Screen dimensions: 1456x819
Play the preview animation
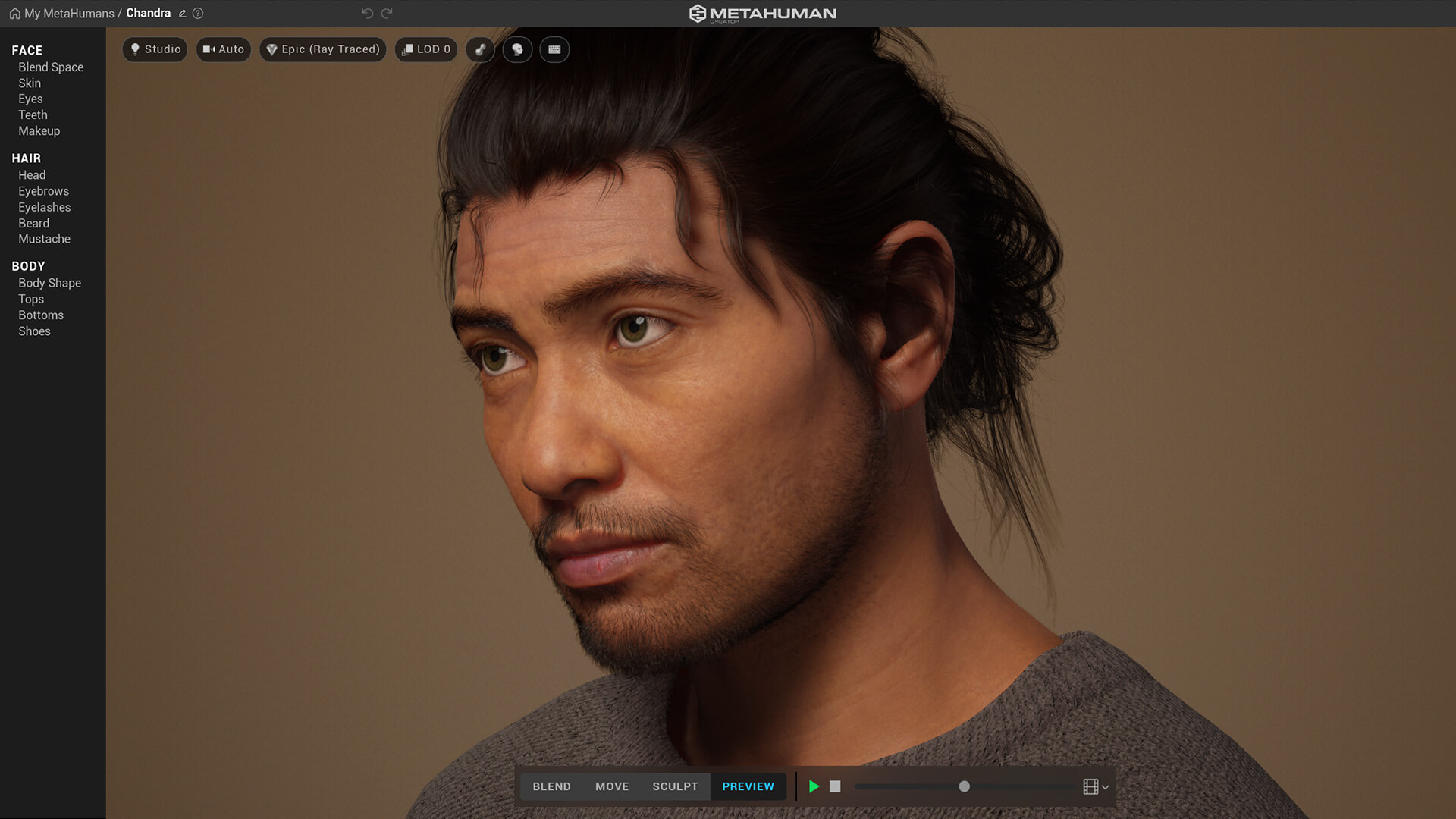[x=814, y=786]
